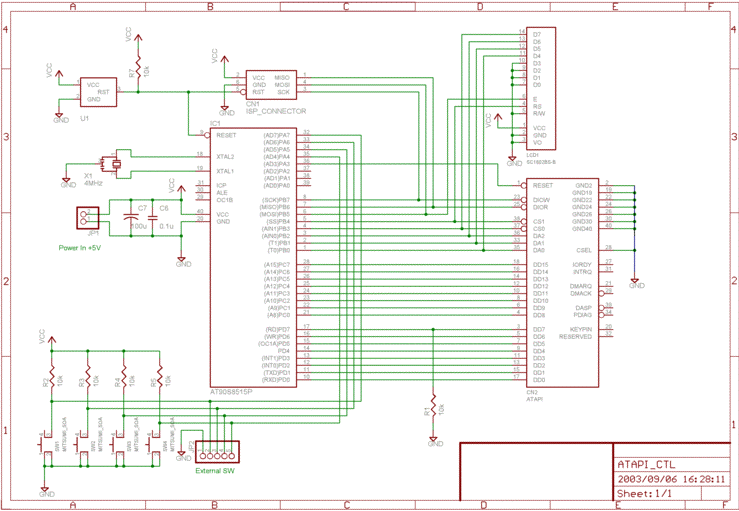The image size is (739, 511).
Task: Click the VO pin label on LCD1
Action: 537,142
